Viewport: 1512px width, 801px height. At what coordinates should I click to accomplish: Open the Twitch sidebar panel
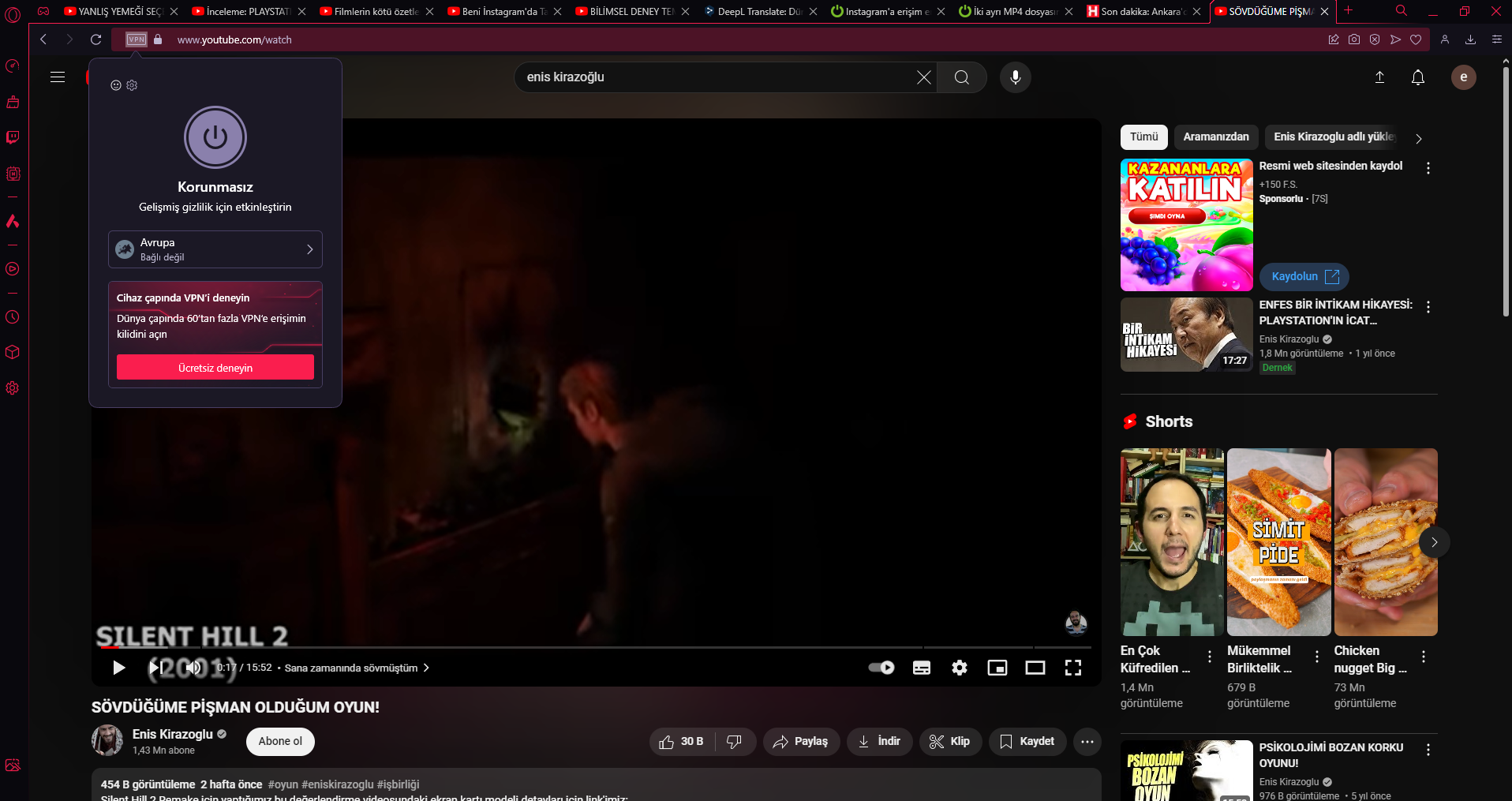13,138
